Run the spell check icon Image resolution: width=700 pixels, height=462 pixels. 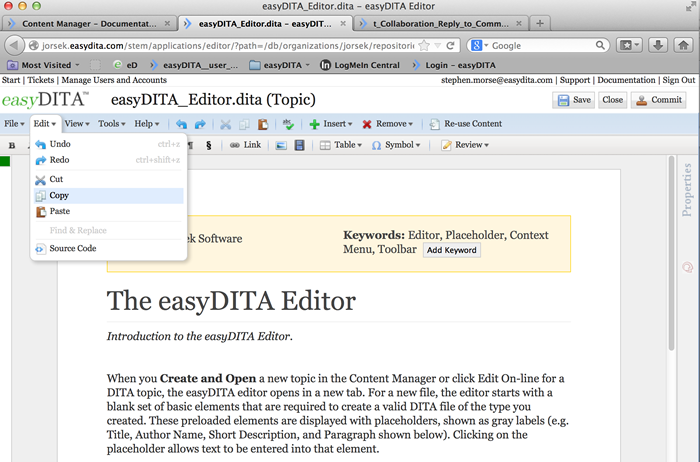coord(288,124)
